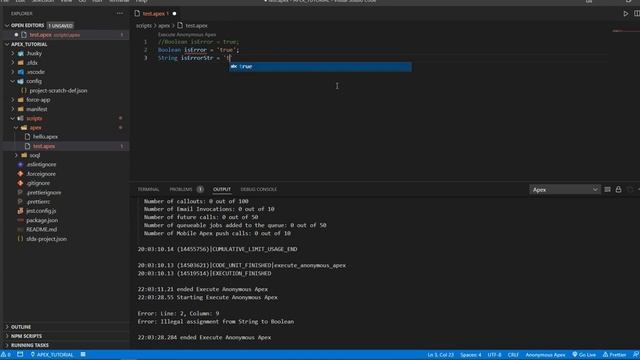Expand the force-app folder
640x360 pixels.
38,100
